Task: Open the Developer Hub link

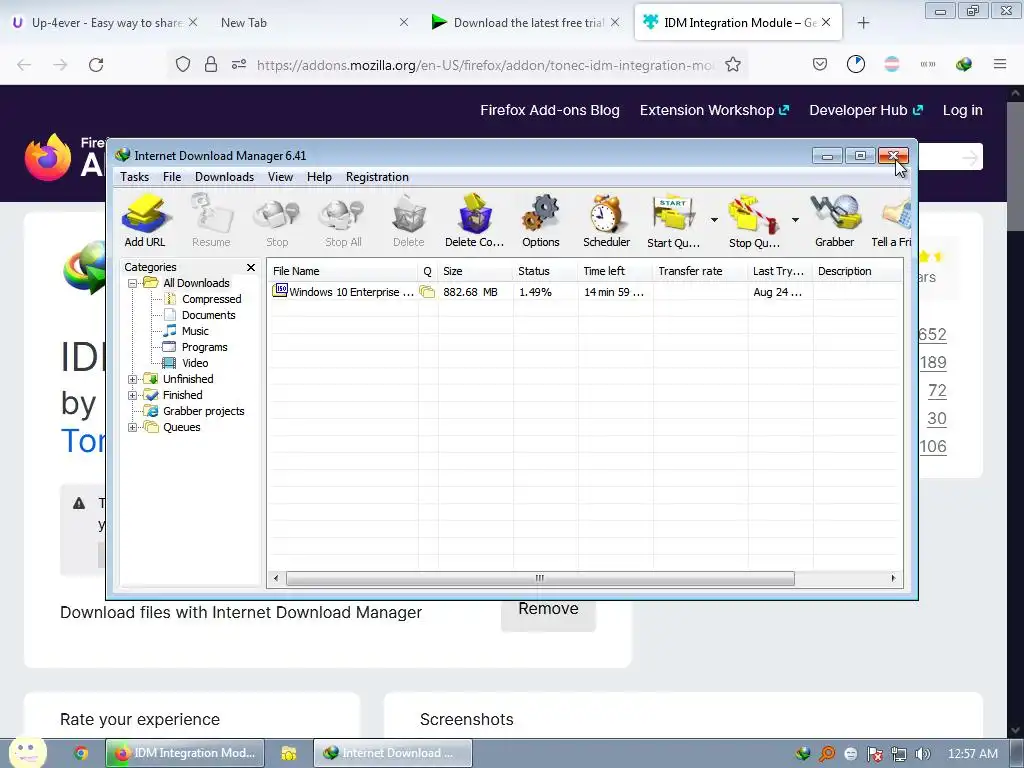Action: tap(866, 110)
